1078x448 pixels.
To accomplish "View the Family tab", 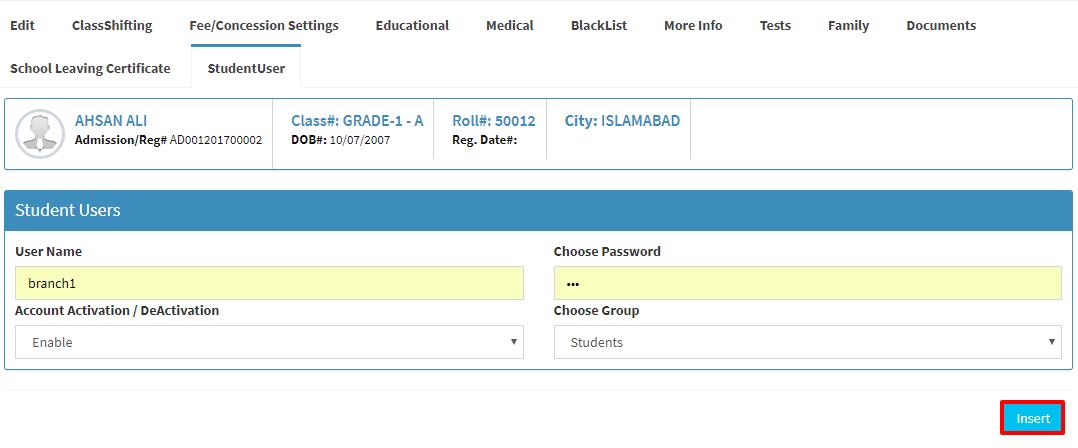I will pos(848,25).
